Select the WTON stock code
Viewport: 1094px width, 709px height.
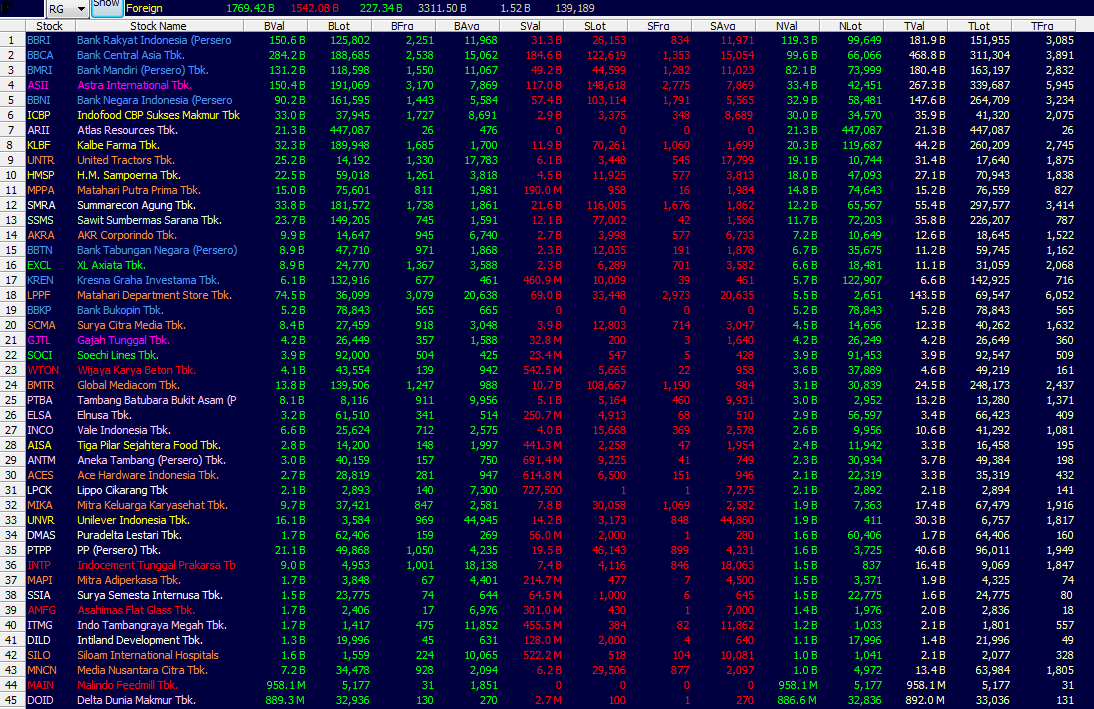pyautogui.click(x=43, y=371)
